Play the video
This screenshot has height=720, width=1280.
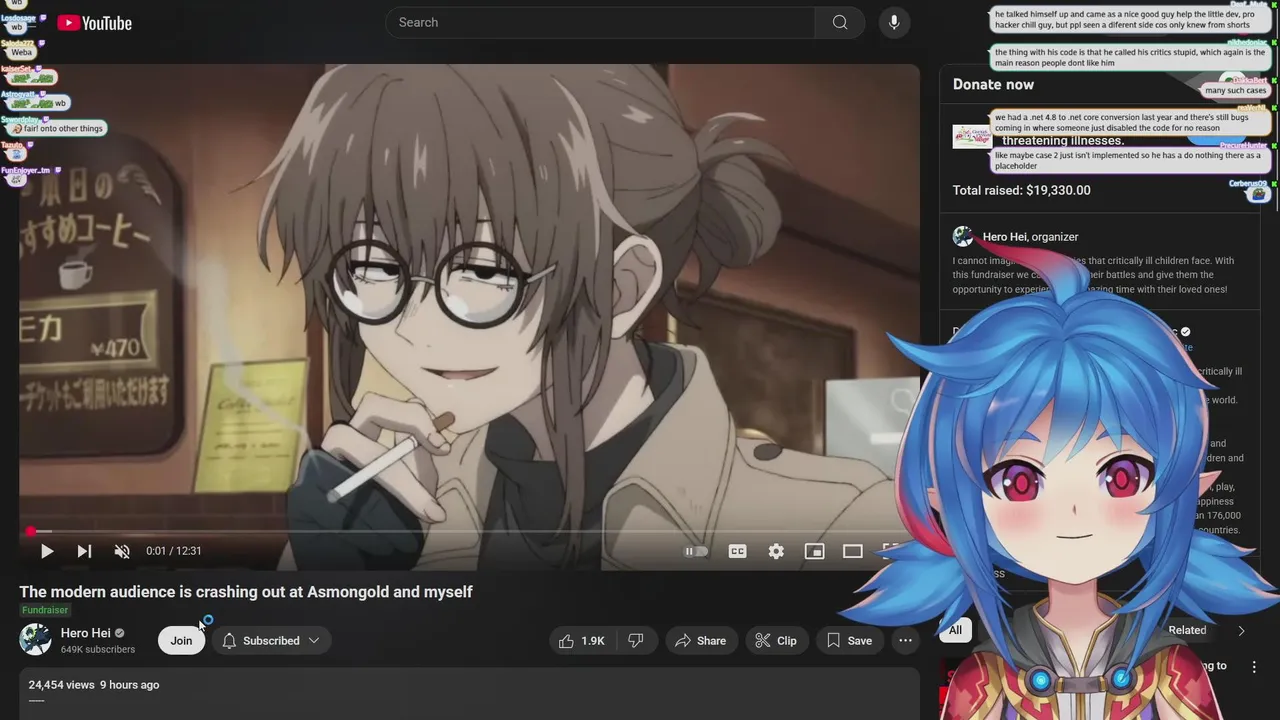(x=46, y=551)
